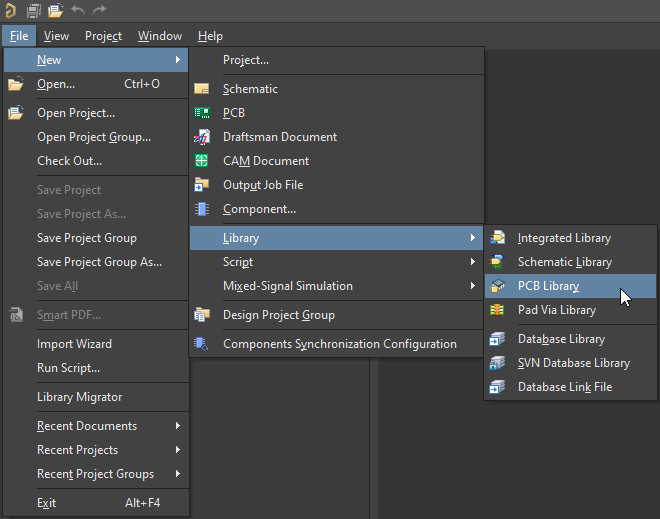Click the Draftsman Document icon

click(203, 137)
